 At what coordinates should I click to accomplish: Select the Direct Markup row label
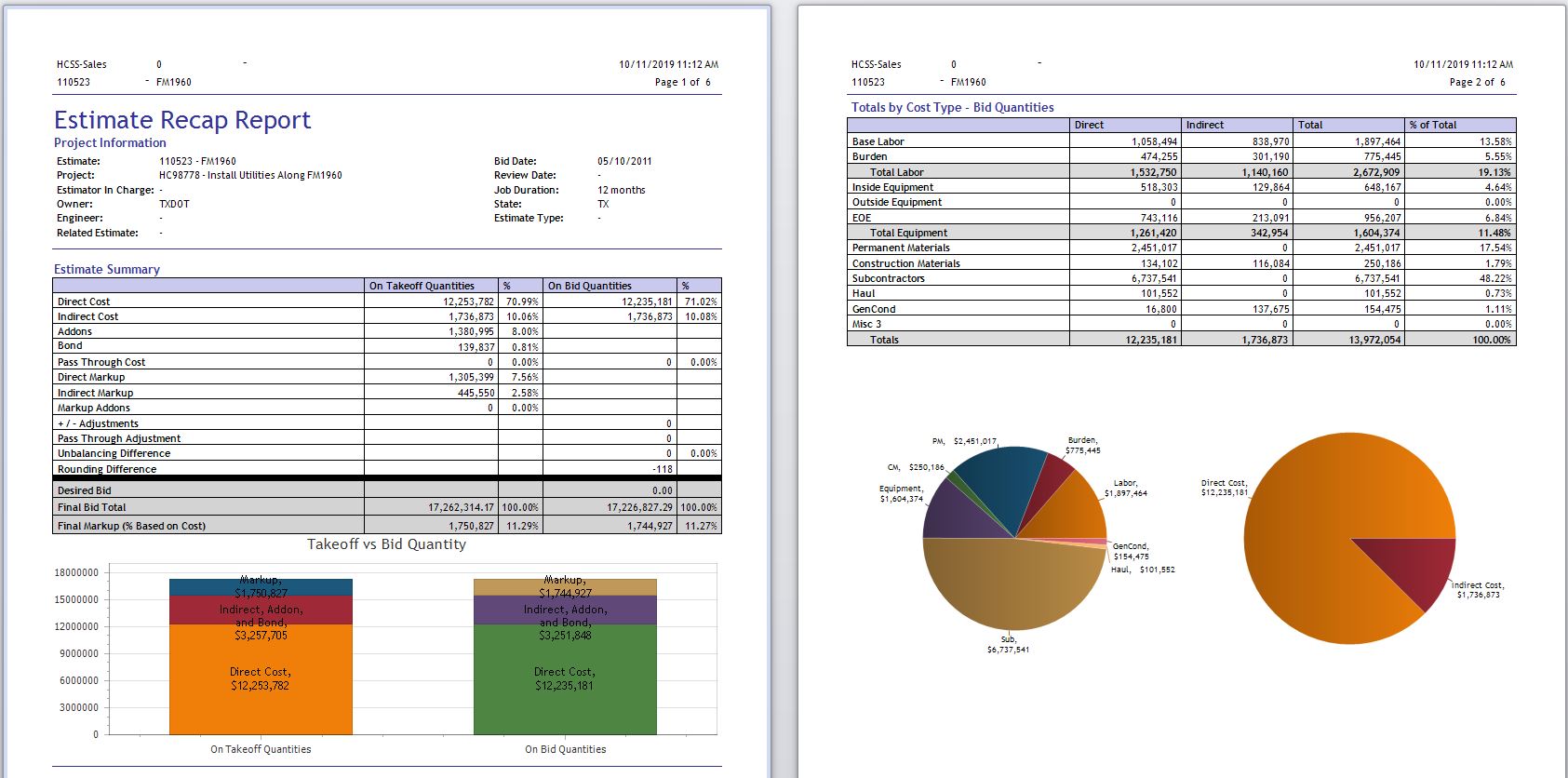pos(91,377)
